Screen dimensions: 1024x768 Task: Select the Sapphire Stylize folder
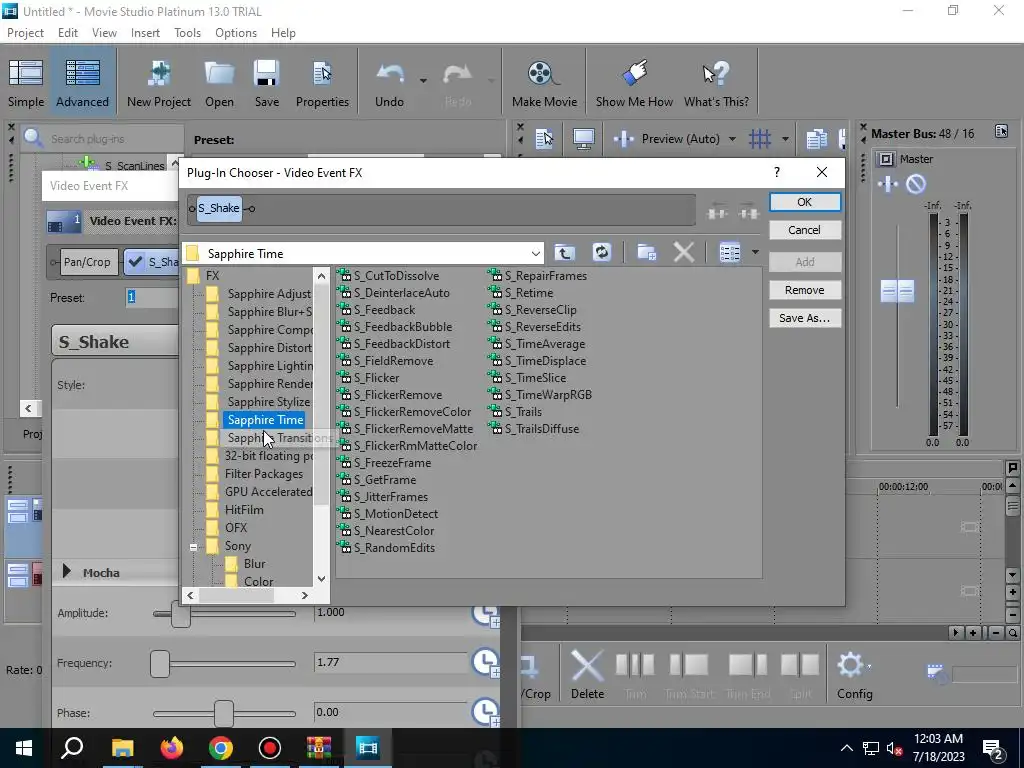click(268, 402)
